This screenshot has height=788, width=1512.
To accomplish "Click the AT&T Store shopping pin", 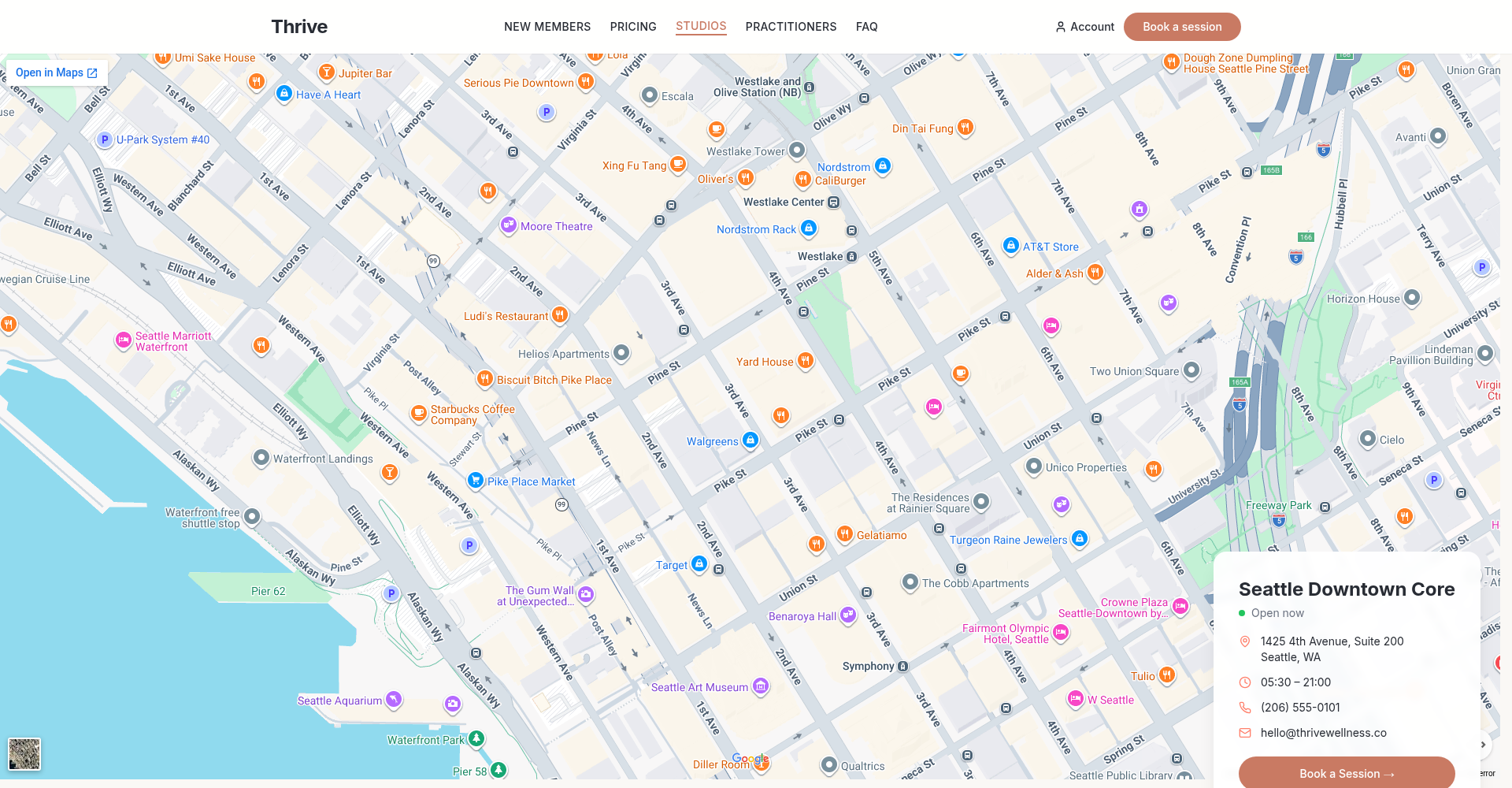I will pyautogui.click(x=1011, y=245).
